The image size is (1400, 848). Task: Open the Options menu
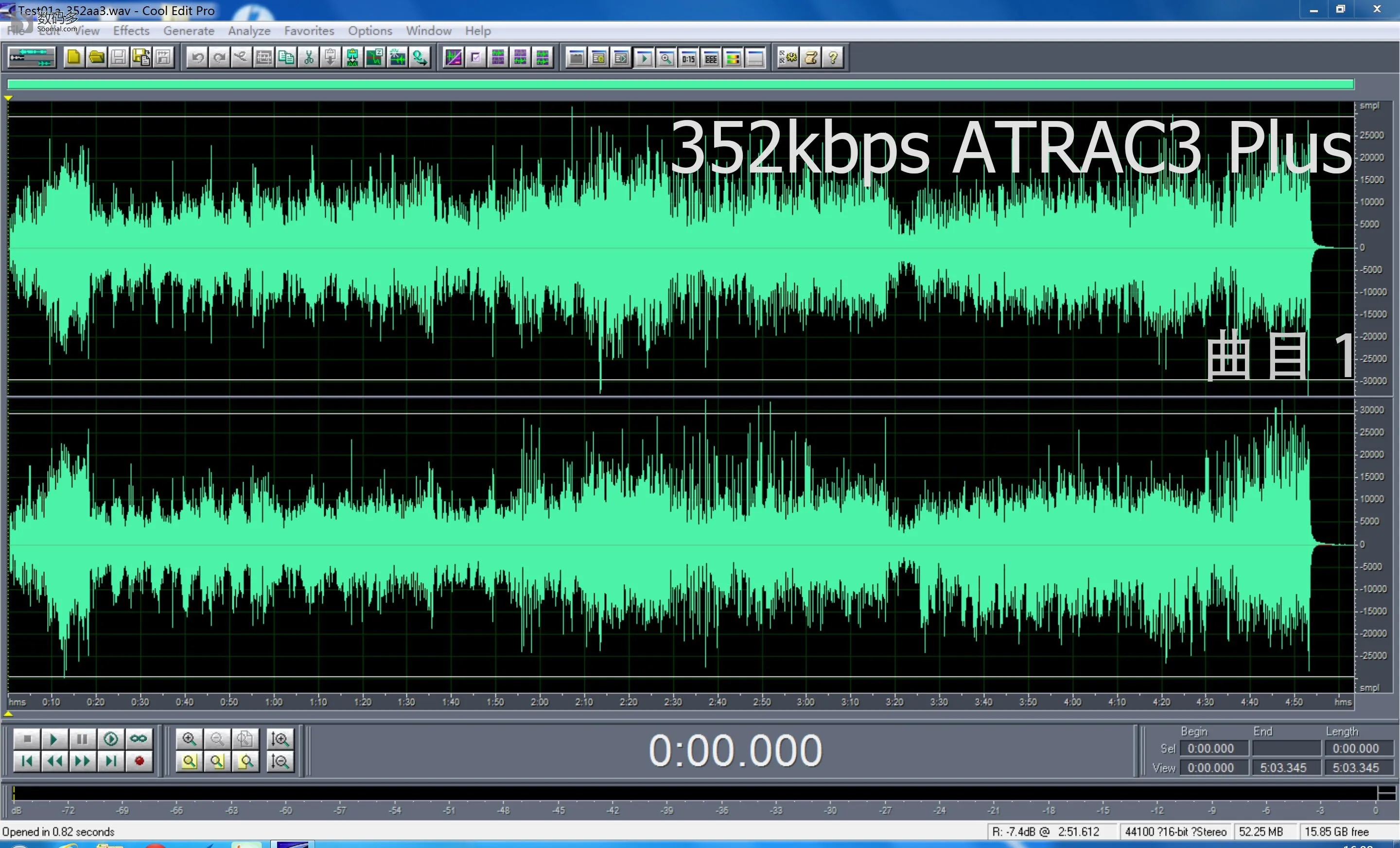pyautogui.click(x=370, y=31)
